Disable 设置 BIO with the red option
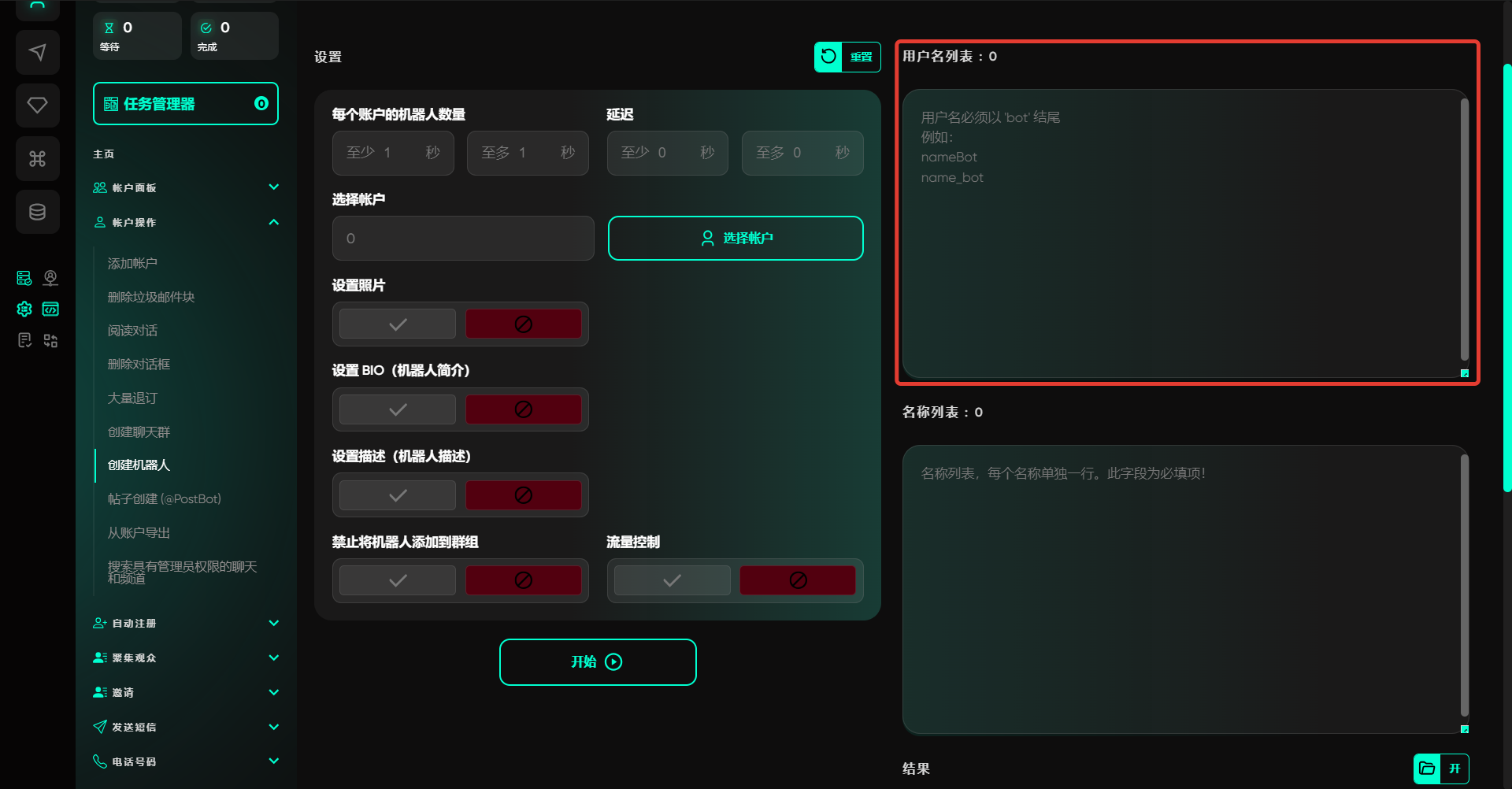 523,409
